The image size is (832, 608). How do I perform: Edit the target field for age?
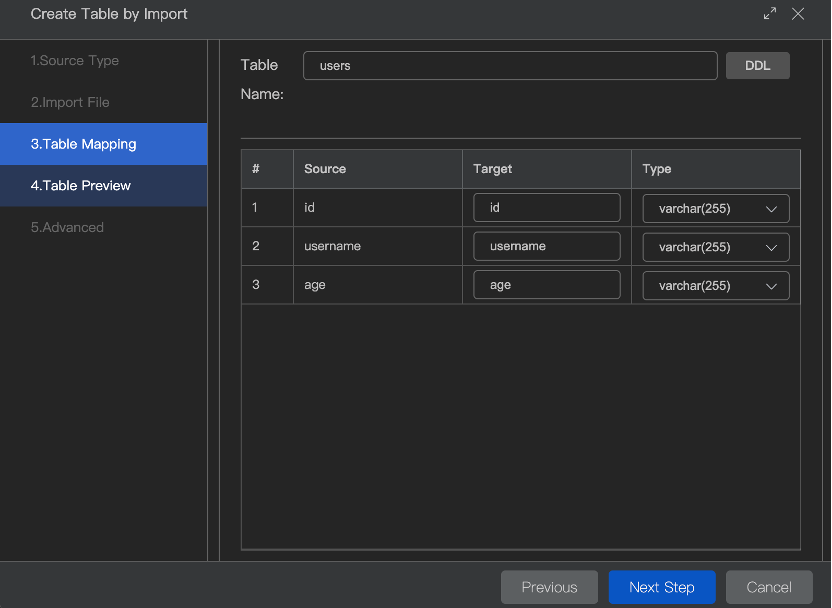(x=546, y=285)
